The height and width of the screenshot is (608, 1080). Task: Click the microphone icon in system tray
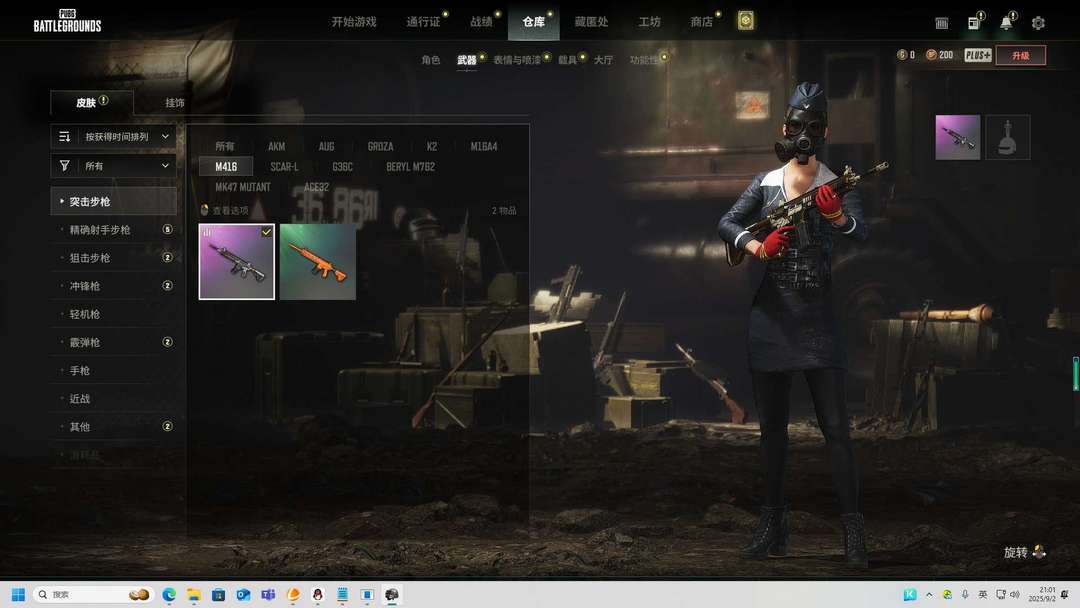click(965, 594)
